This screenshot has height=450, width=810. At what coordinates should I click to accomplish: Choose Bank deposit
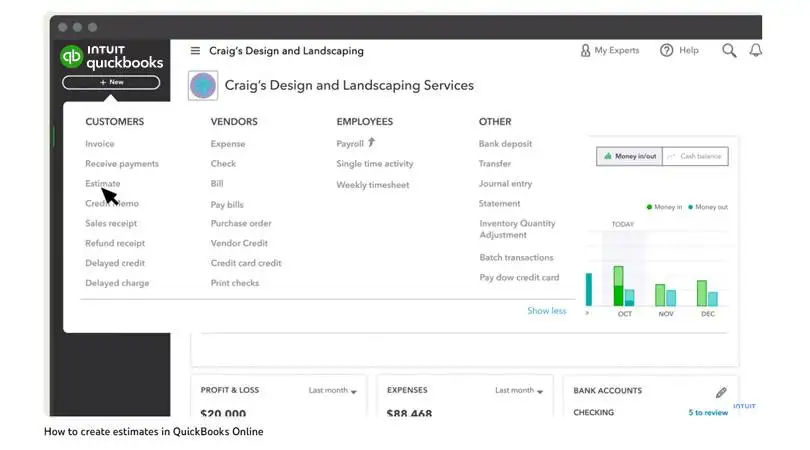point(505,144)
